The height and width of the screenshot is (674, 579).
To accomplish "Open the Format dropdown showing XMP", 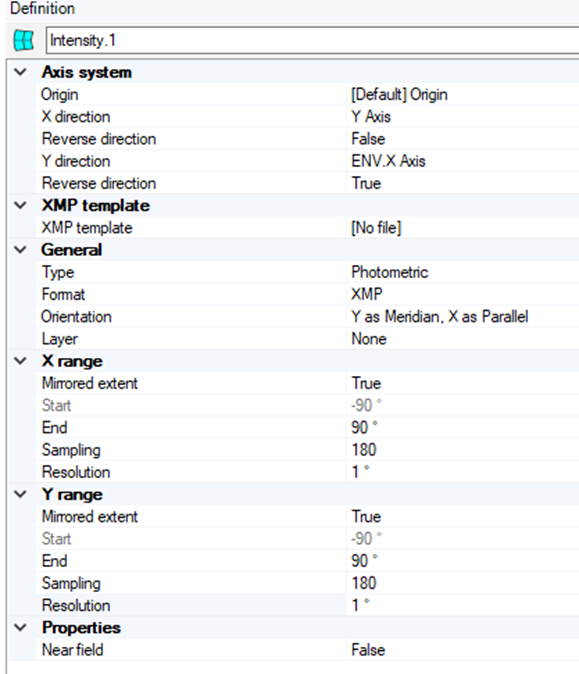I will coord(463,294).
